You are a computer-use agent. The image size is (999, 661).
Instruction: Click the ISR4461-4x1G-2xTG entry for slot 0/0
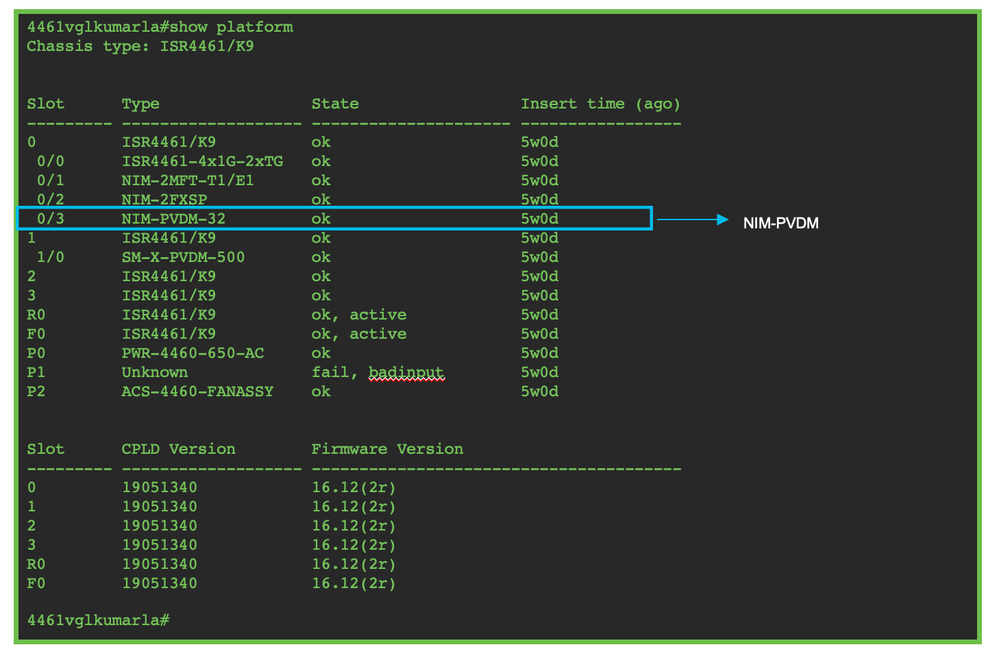203,162
